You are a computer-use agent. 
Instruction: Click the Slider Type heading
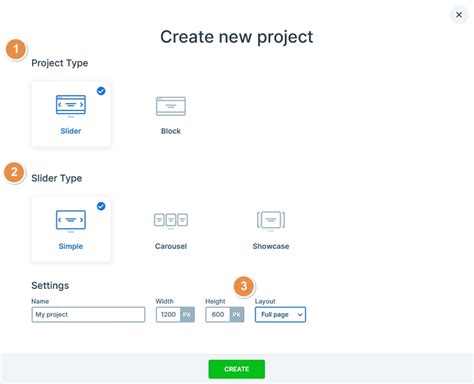click(x=57, y=178)
